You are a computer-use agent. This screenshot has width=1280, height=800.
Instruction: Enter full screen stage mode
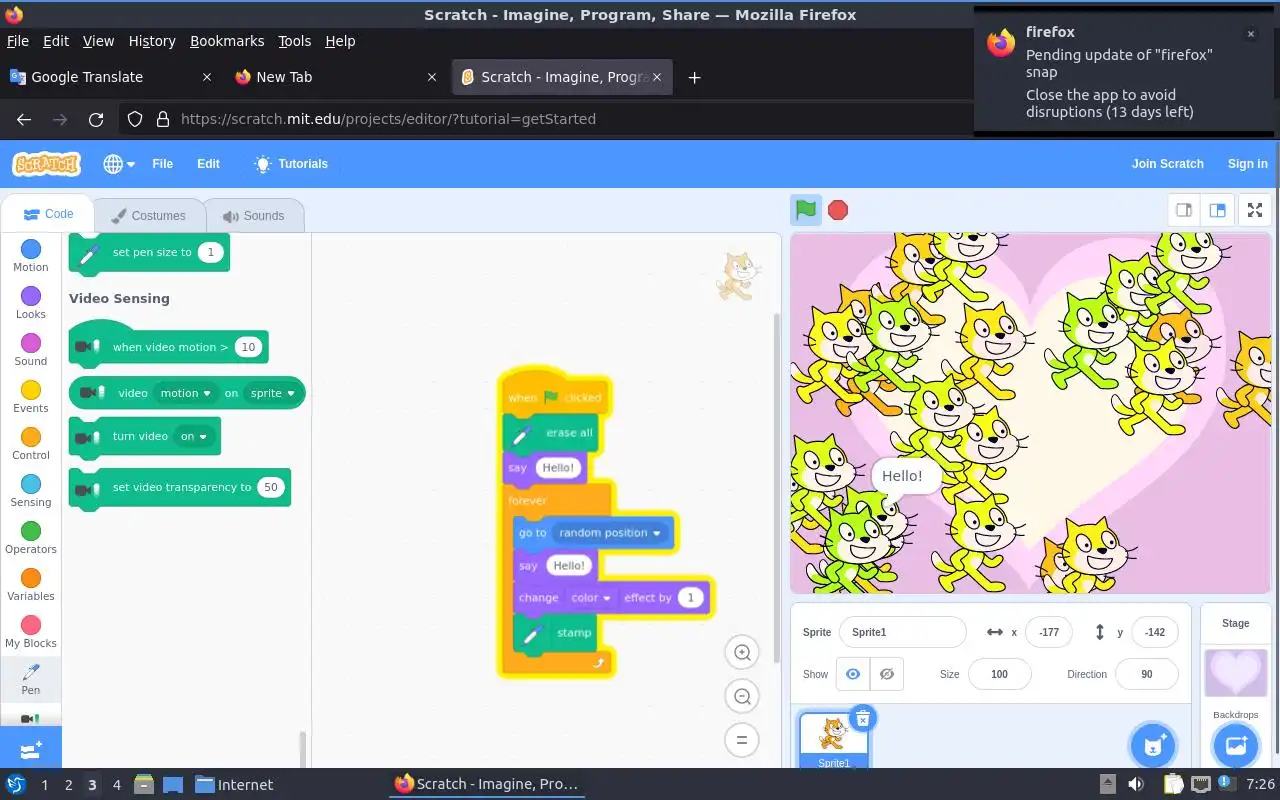pos(1255,210)
